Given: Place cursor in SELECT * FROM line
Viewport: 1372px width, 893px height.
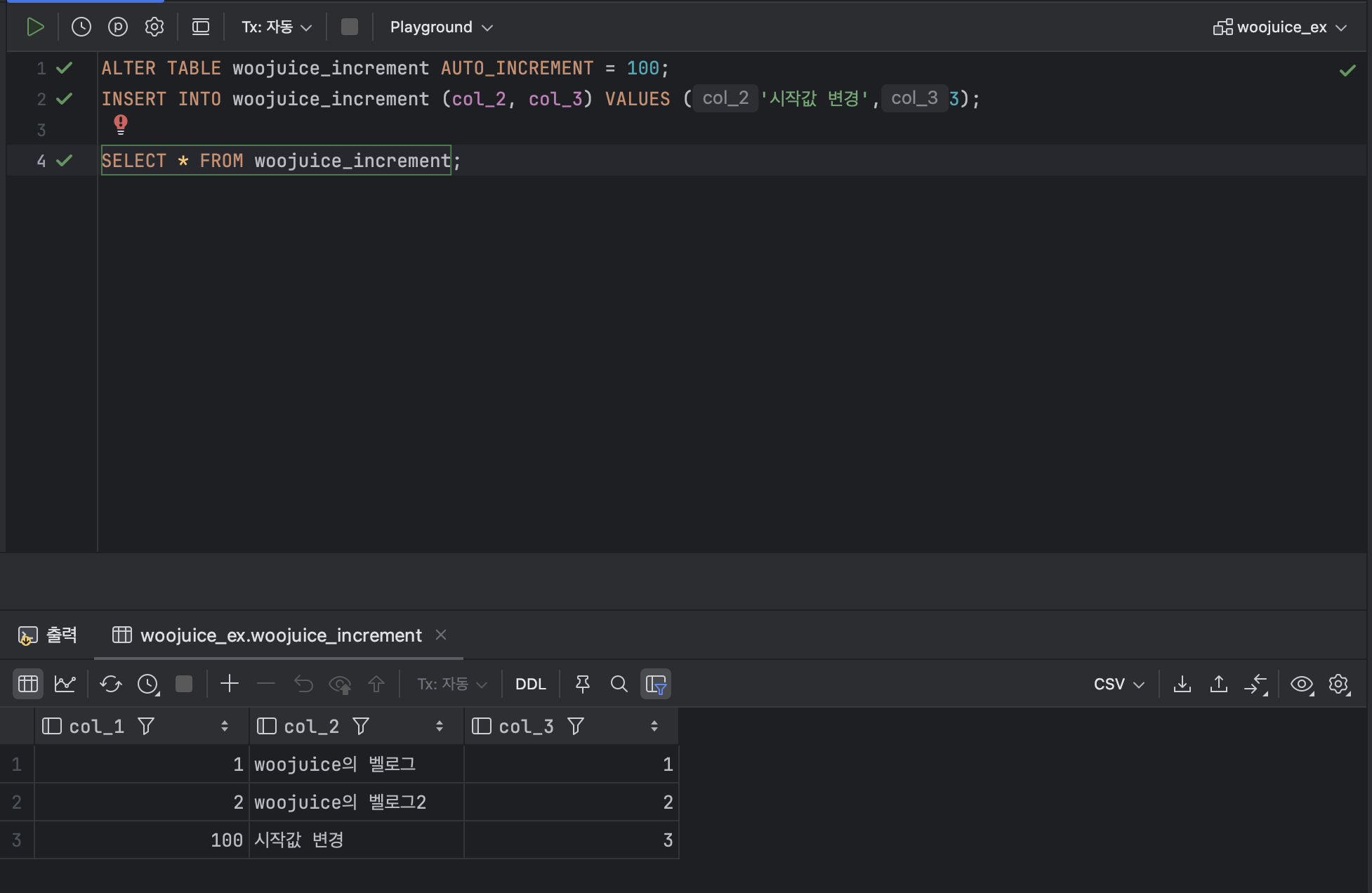Looking at the screenshot, I should coord(281,161).
